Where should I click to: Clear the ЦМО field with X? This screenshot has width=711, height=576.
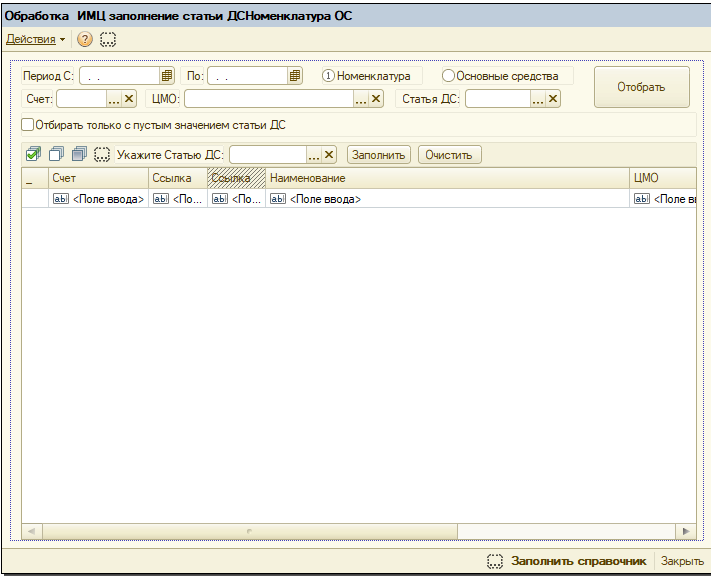pos(376,99)
